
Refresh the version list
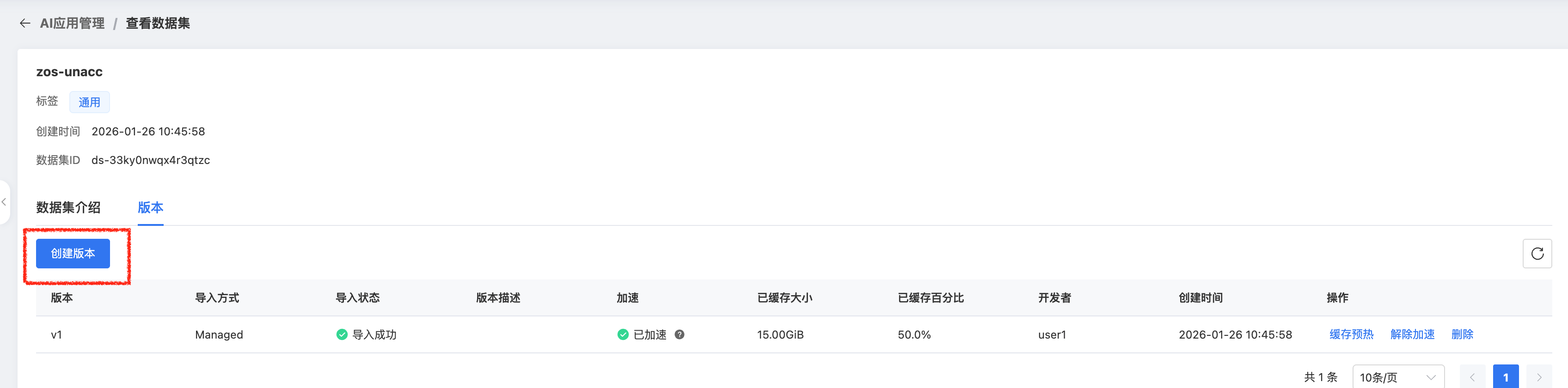coord(1537,254)
